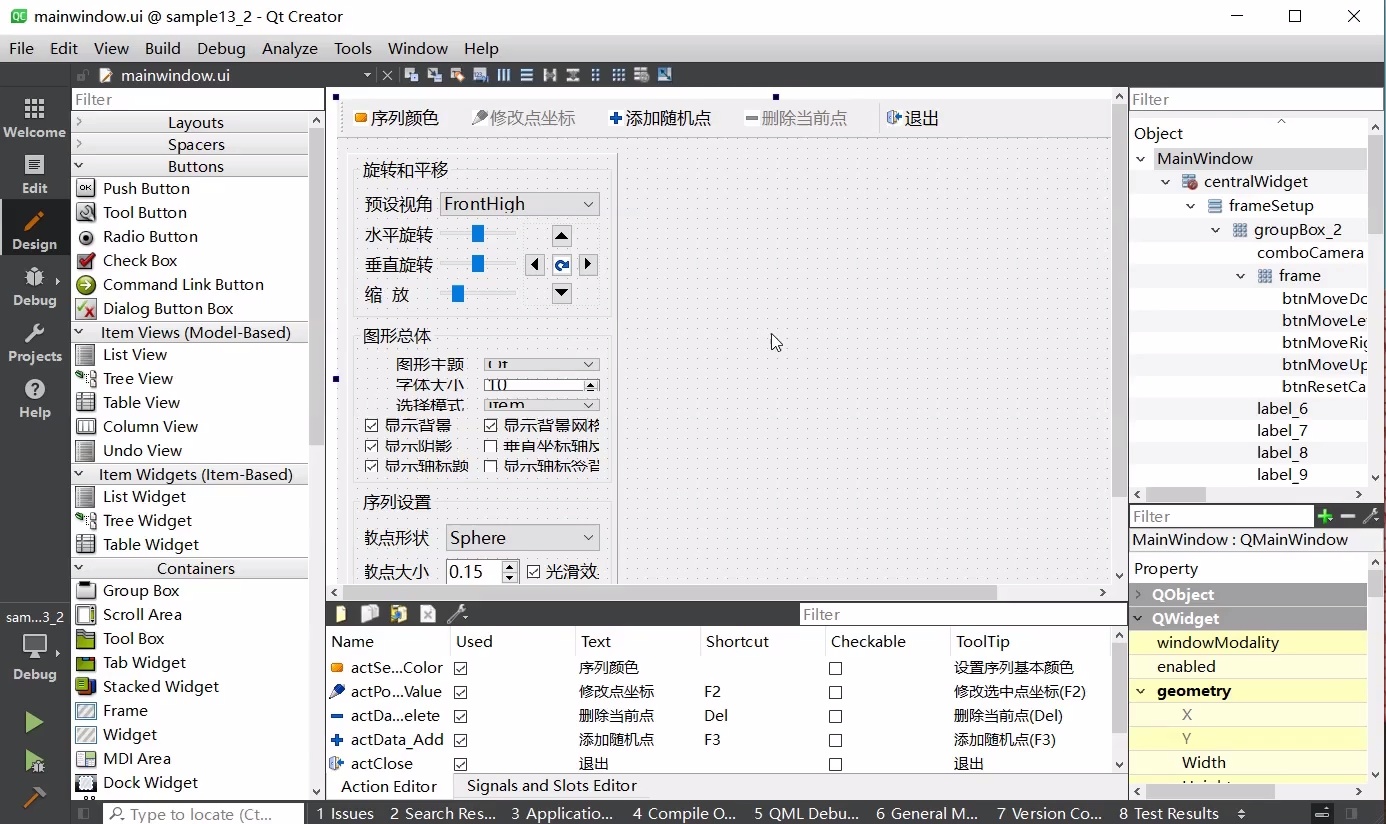This screenshot has height=824, width=1386.
Task: Collapse the Containers widget category
Action: (x=79, y=568)
